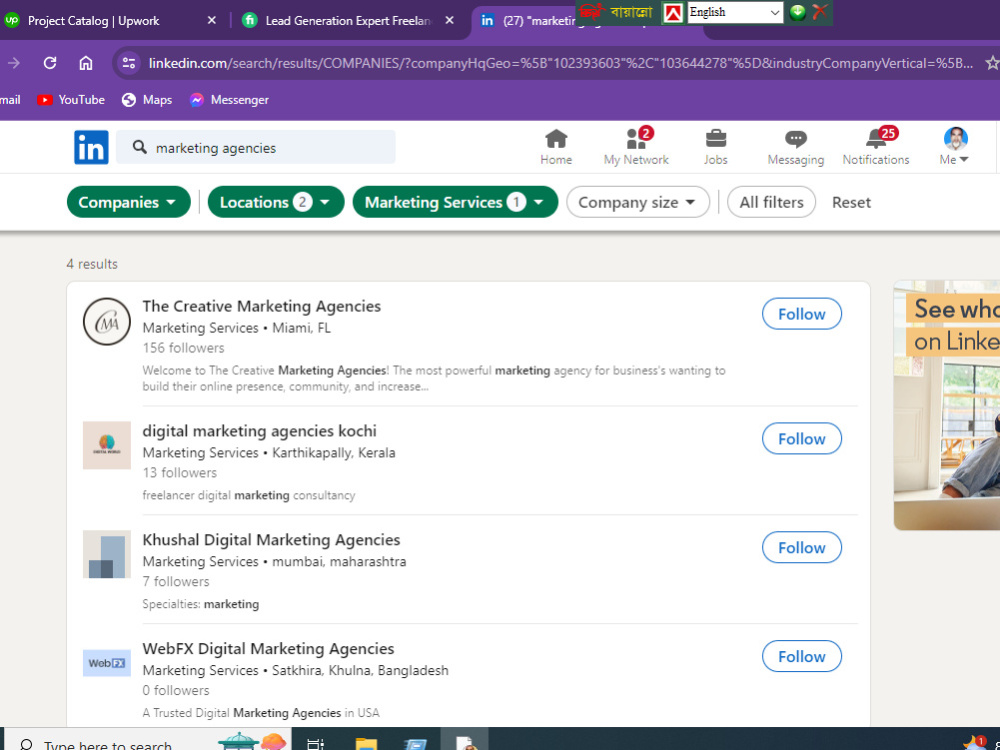
Task: Click the WebFX company logo
Action: tap(107, 663)
